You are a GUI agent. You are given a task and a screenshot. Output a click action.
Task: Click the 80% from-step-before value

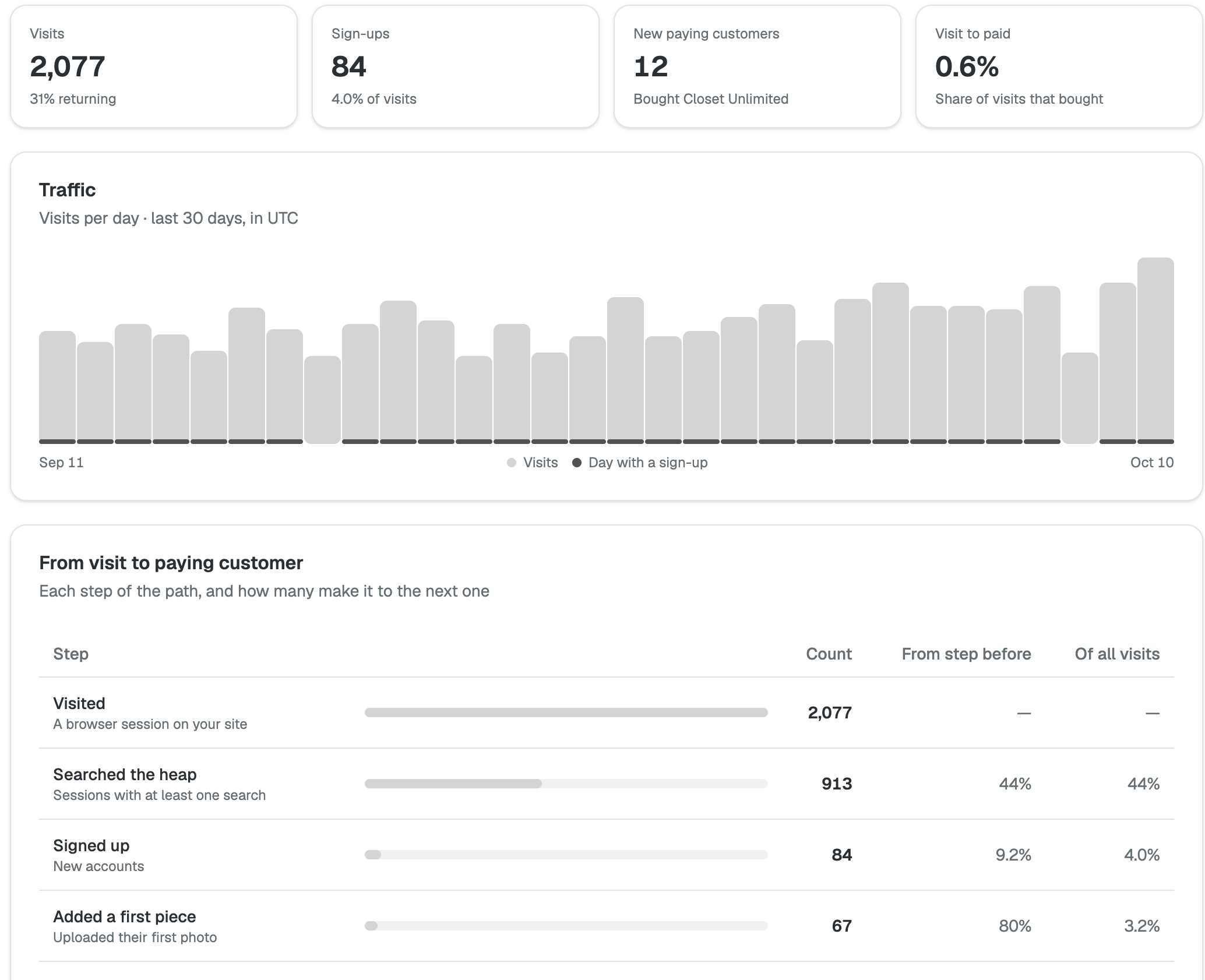(x=1015, y=926)
